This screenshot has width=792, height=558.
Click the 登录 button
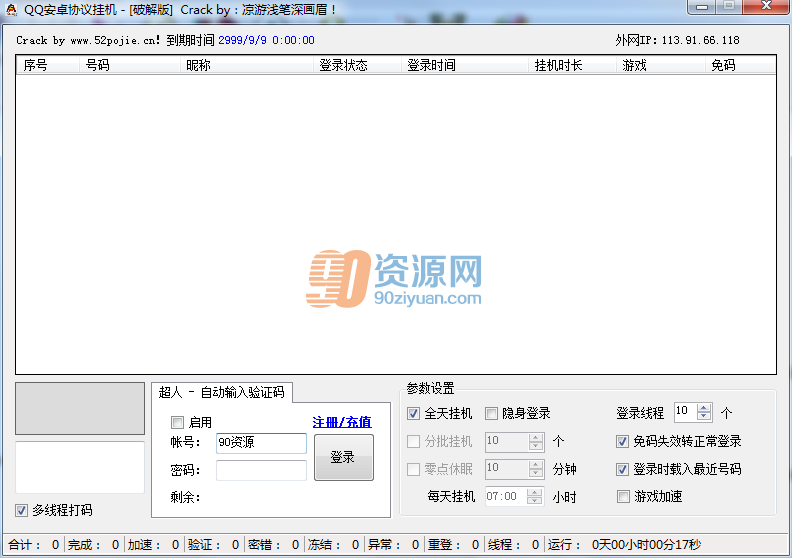coord(344,458)
